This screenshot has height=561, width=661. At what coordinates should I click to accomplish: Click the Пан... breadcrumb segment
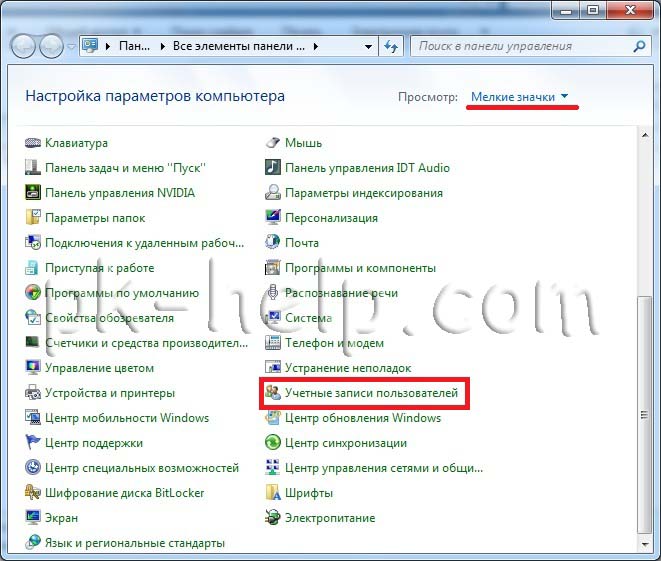click(x=134, y=46)
